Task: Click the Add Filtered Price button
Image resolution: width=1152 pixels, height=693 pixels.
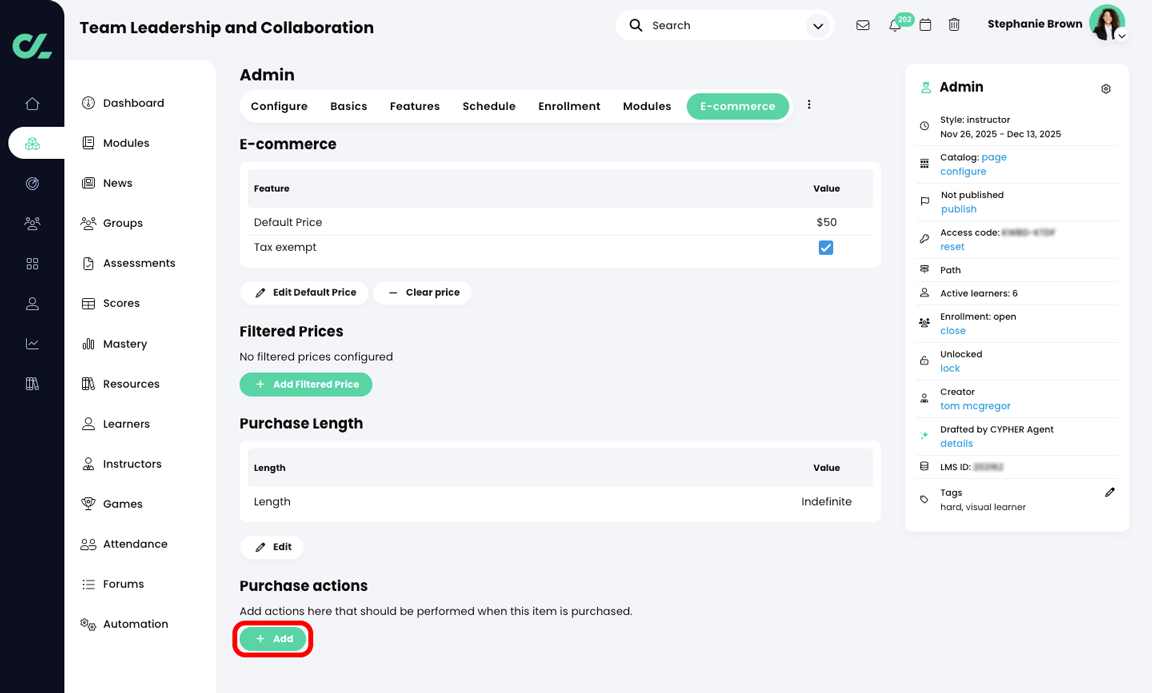Action: pos(306,384)
